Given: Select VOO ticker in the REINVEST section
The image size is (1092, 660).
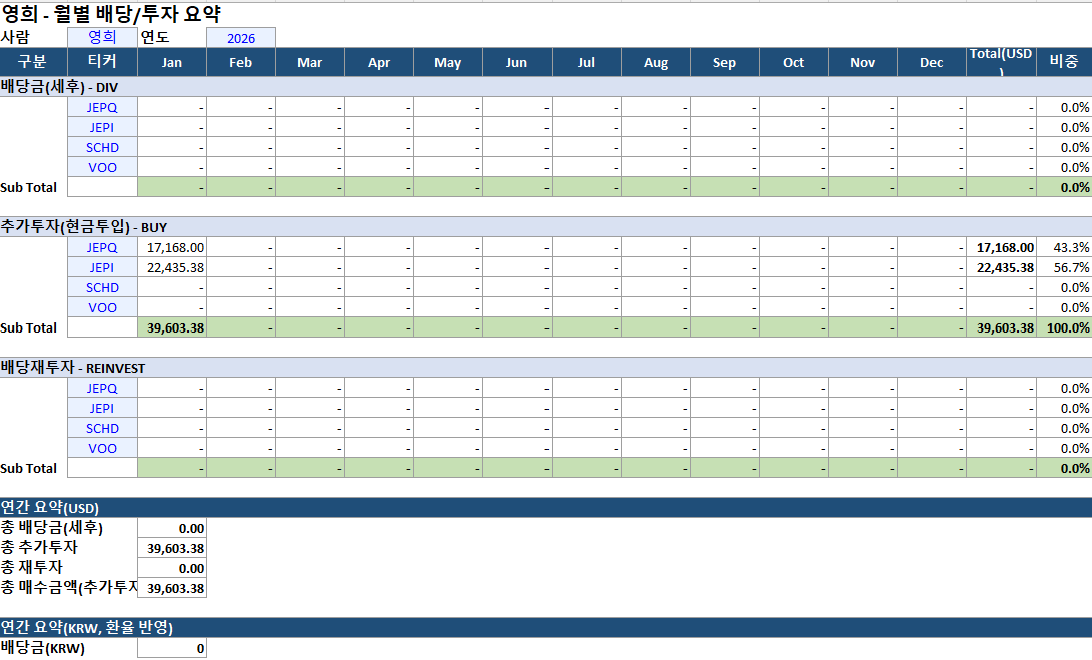Looking at the screenshot, I should coord(102,448).
